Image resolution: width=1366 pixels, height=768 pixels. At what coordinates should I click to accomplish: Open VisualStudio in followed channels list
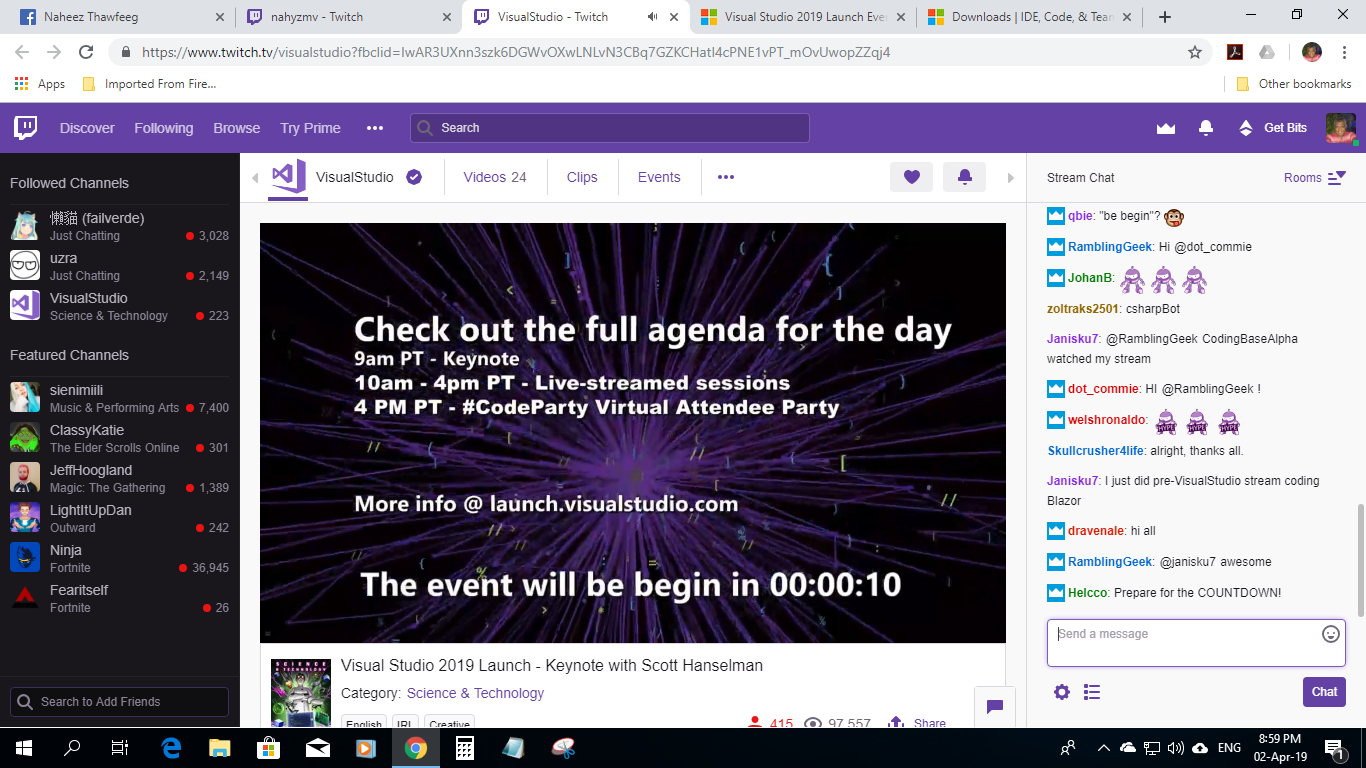pos(120,306)
